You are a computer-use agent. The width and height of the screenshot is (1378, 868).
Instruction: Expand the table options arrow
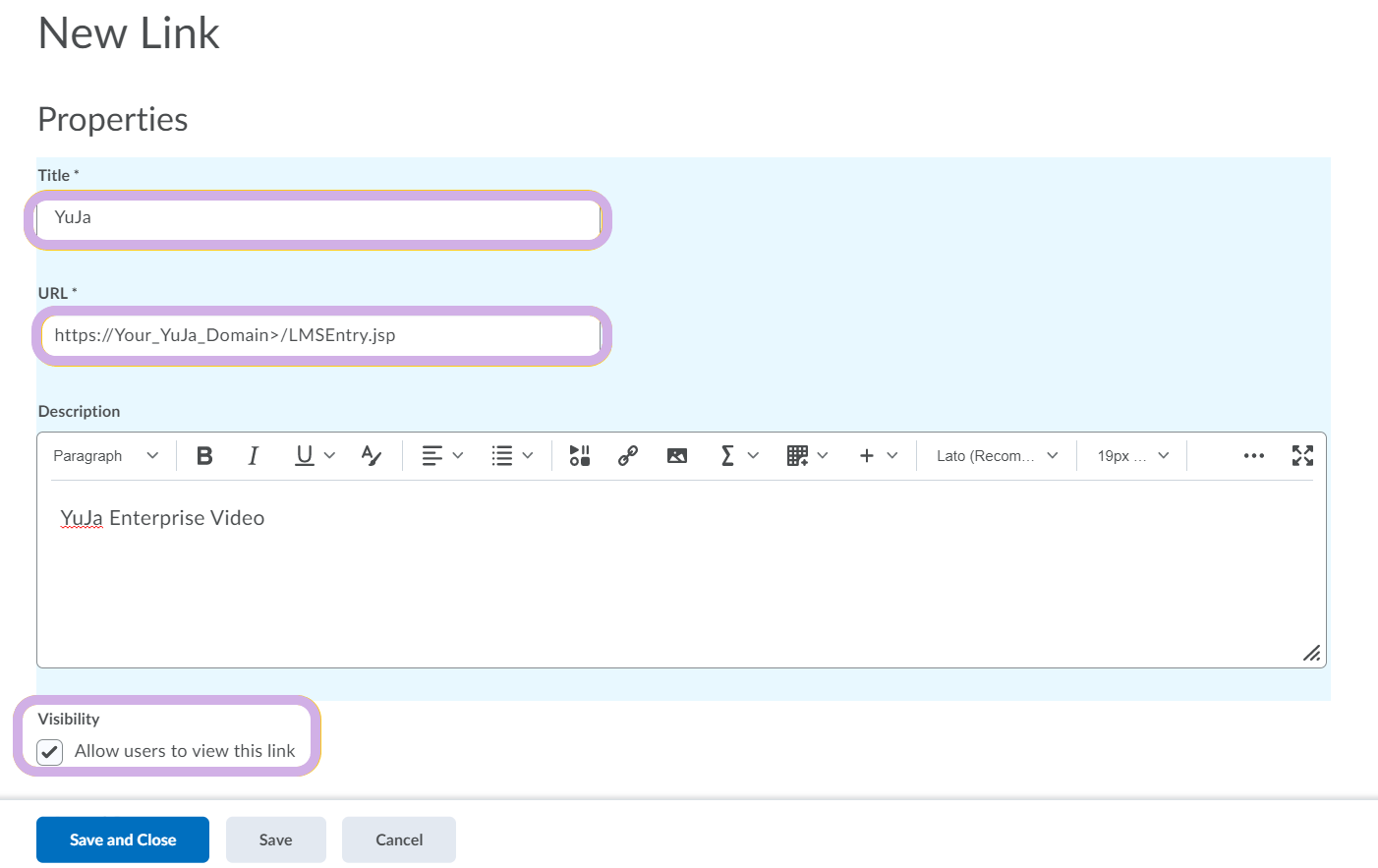coord(823,456)
